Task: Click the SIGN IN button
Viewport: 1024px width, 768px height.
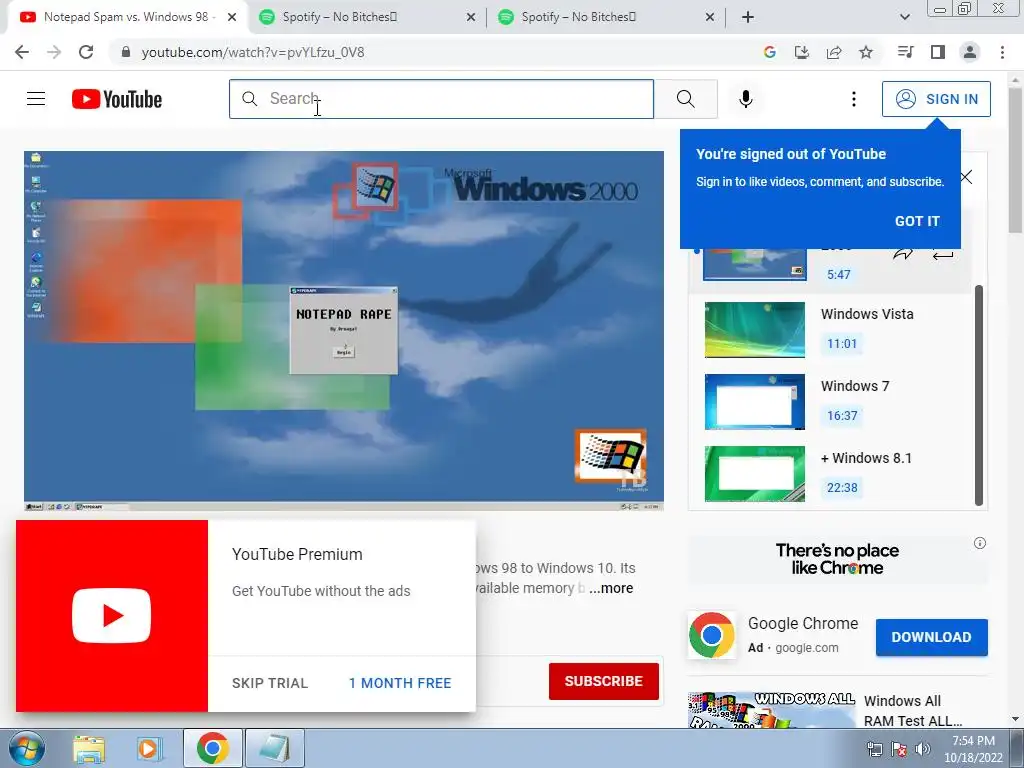Action: click(936, 99)
